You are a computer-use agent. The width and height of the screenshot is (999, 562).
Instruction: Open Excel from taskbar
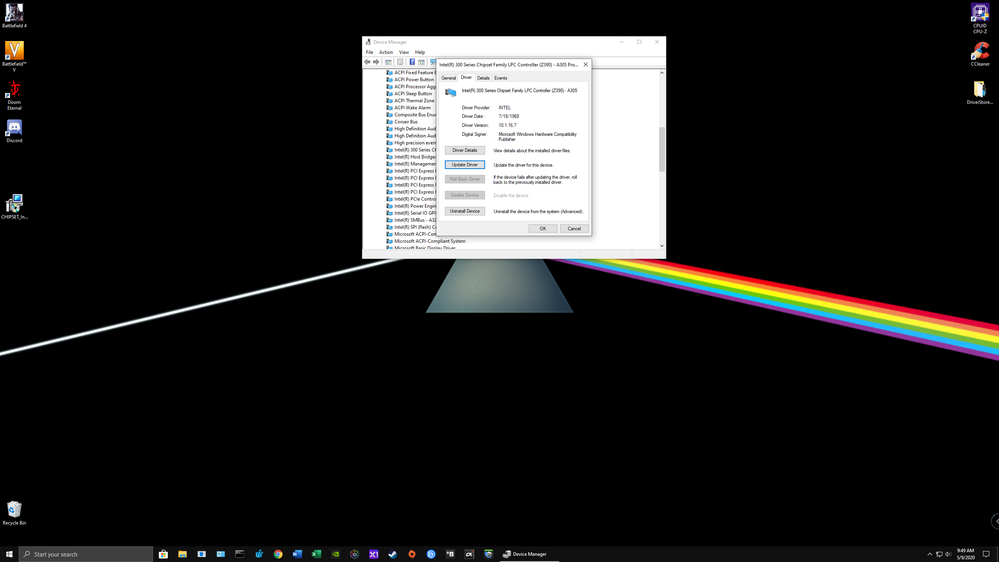(316, 554)
